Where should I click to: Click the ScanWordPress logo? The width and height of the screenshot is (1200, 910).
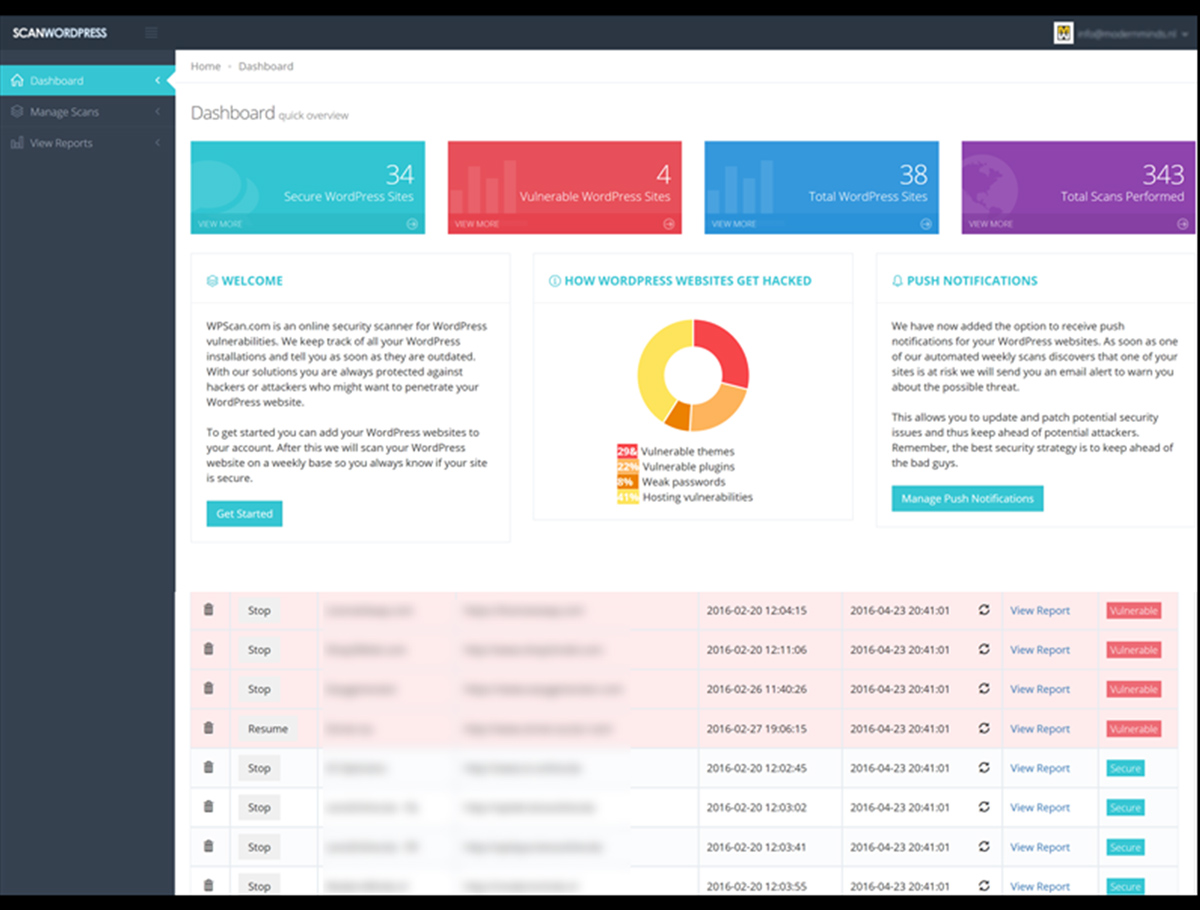click(x=60, y=33)
